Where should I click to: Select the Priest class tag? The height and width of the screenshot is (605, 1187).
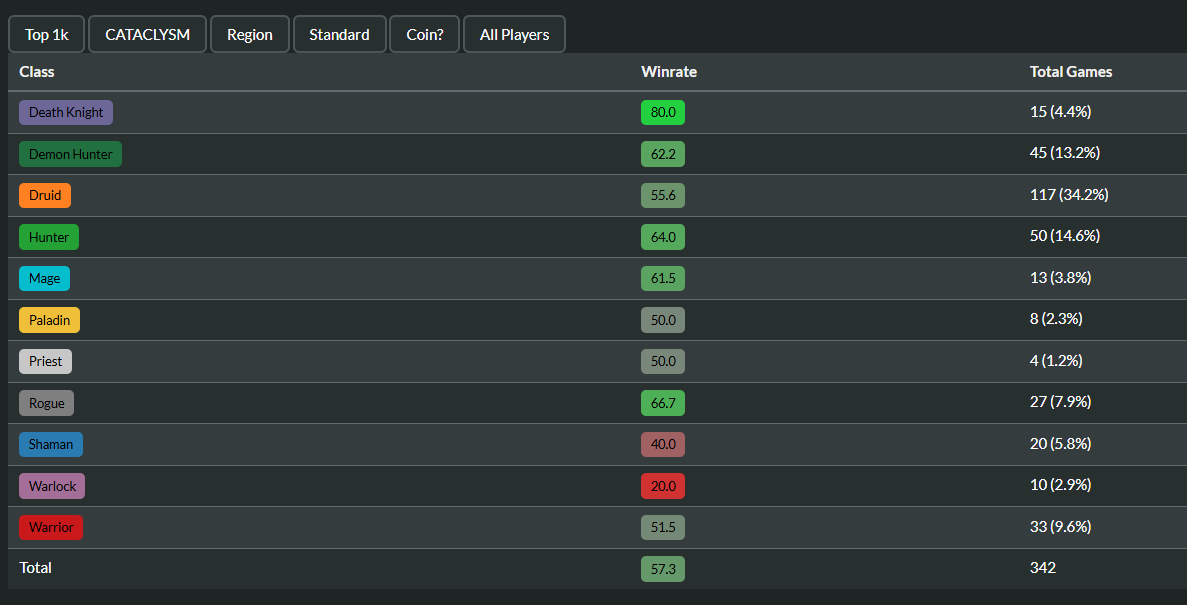tap(45, 361)
